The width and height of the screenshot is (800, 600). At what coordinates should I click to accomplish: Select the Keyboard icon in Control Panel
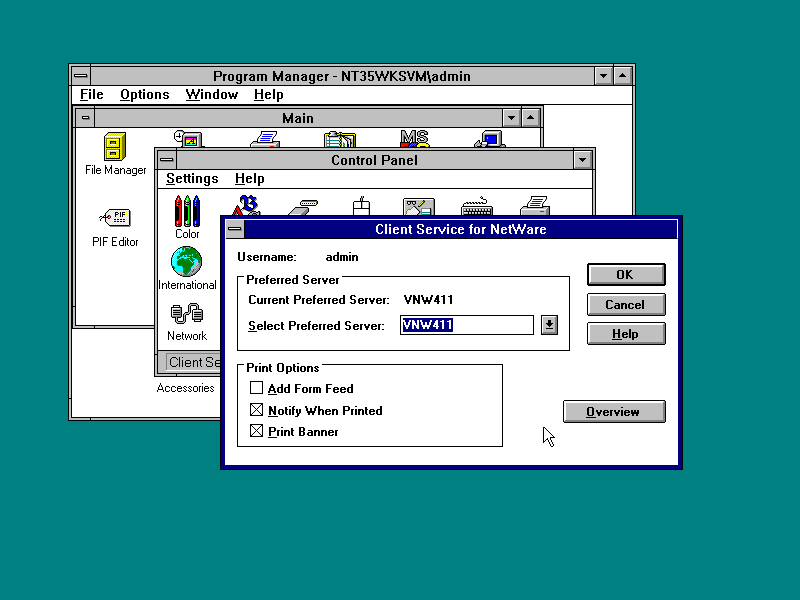[477, 207]
